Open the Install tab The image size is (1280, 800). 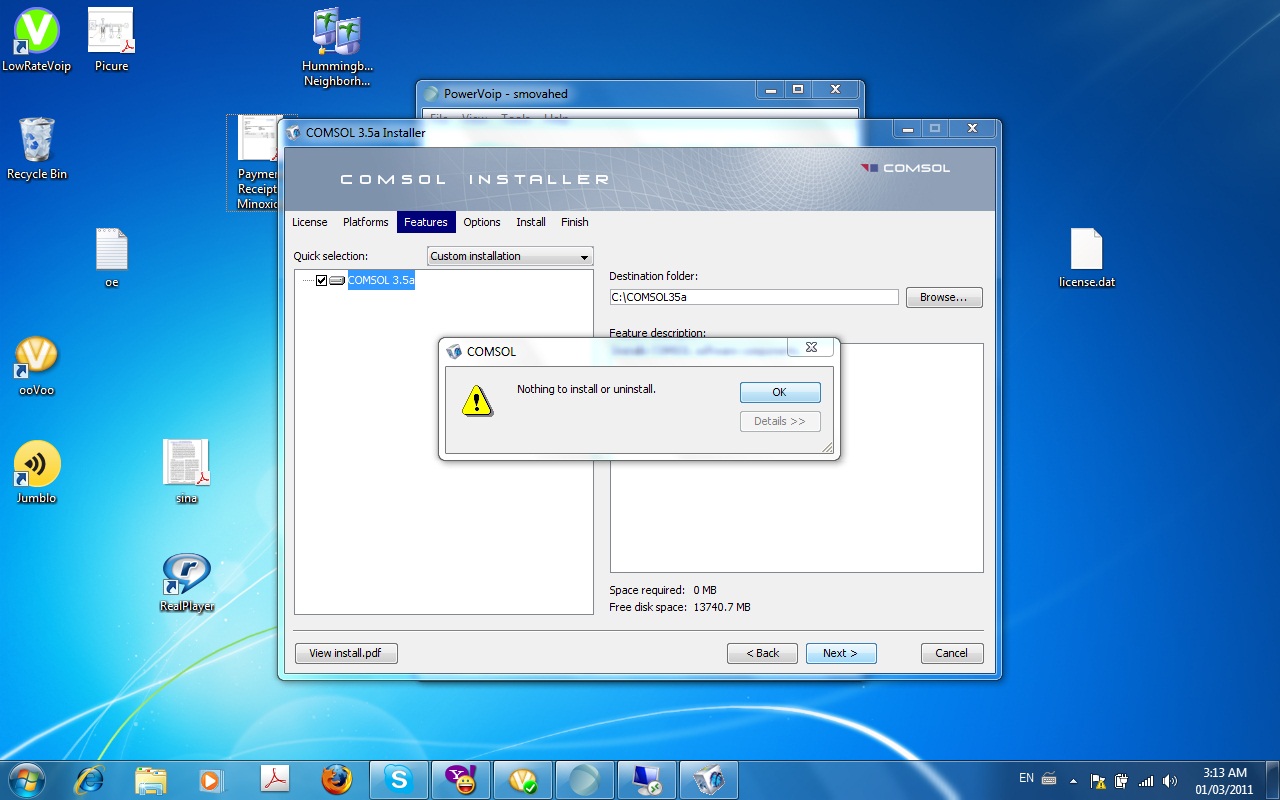click(531, 222)
